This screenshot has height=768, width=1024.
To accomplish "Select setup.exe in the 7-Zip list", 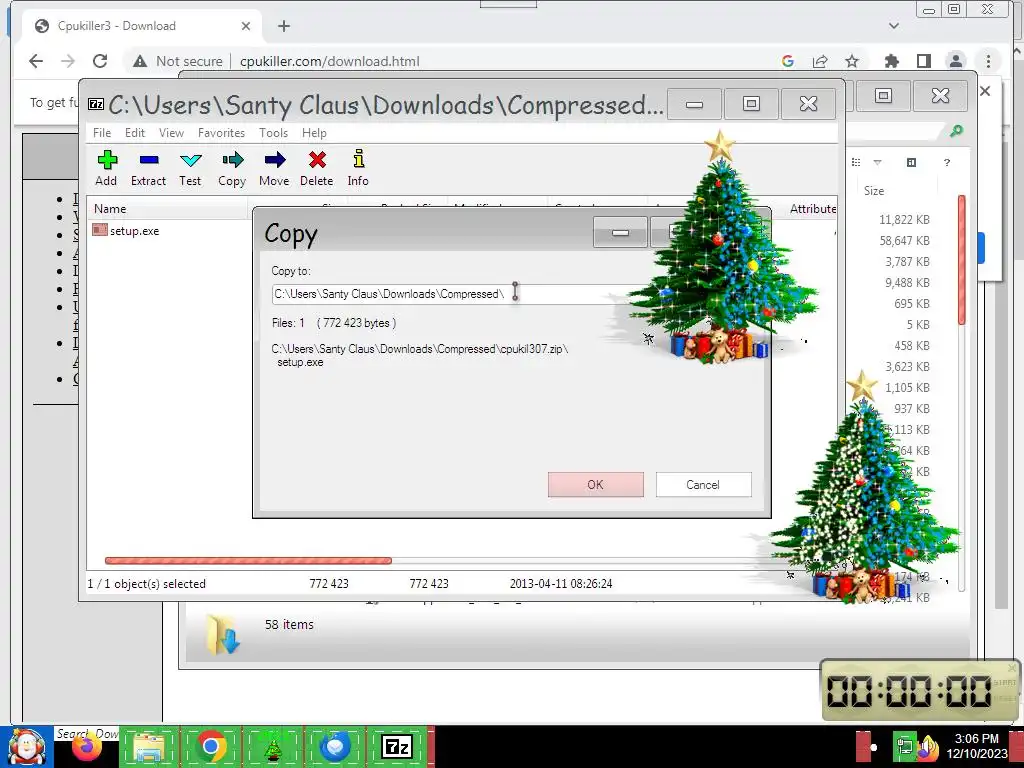I will point(126,231).
